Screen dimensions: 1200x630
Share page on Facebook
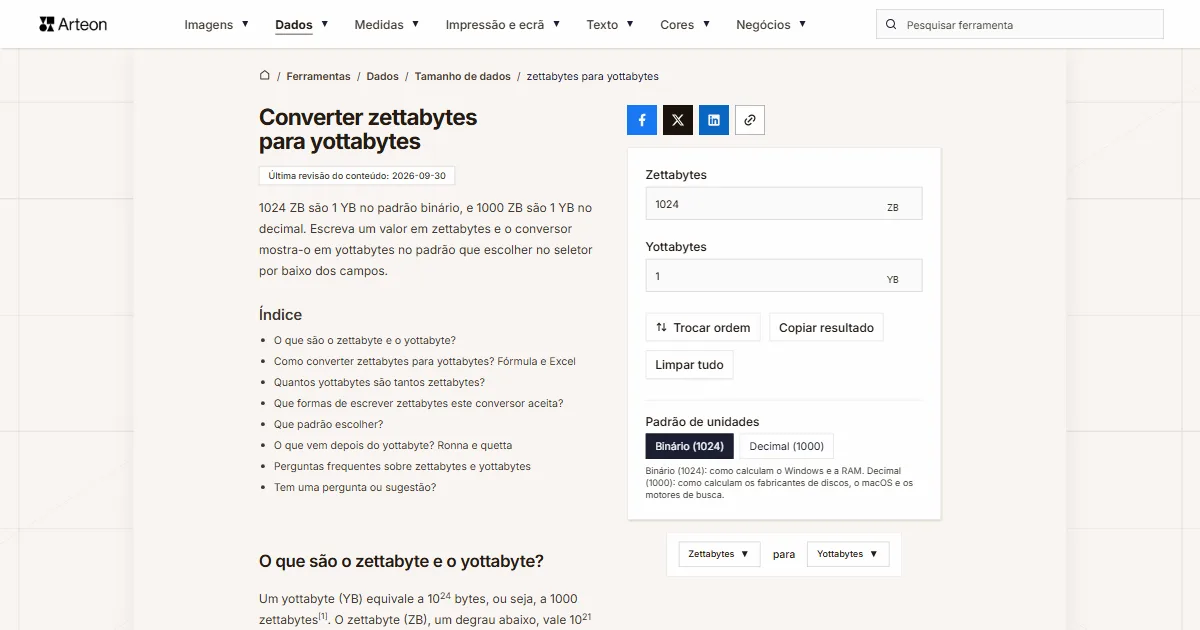[x=642, y=120]
